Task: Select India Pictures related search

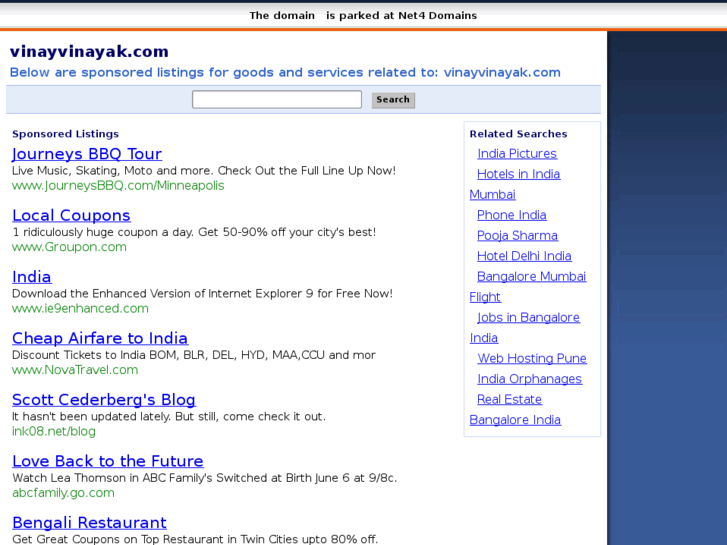Action: (x=517, y=154)
